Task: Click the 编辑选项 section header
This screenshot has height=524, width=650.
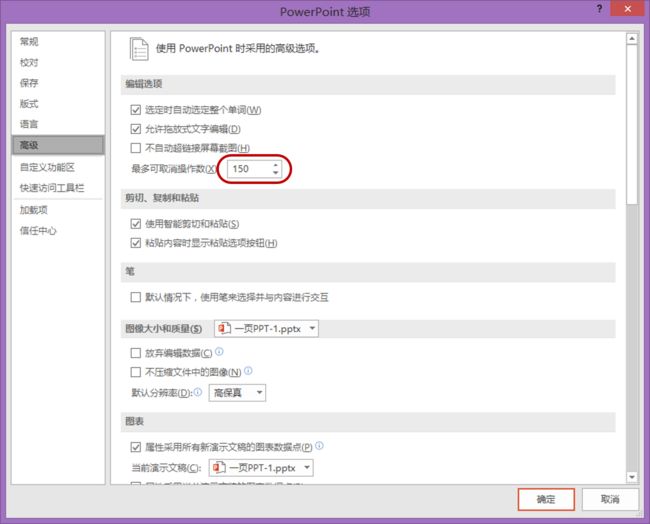Action: pyautogui.click(x=368, y=84)
